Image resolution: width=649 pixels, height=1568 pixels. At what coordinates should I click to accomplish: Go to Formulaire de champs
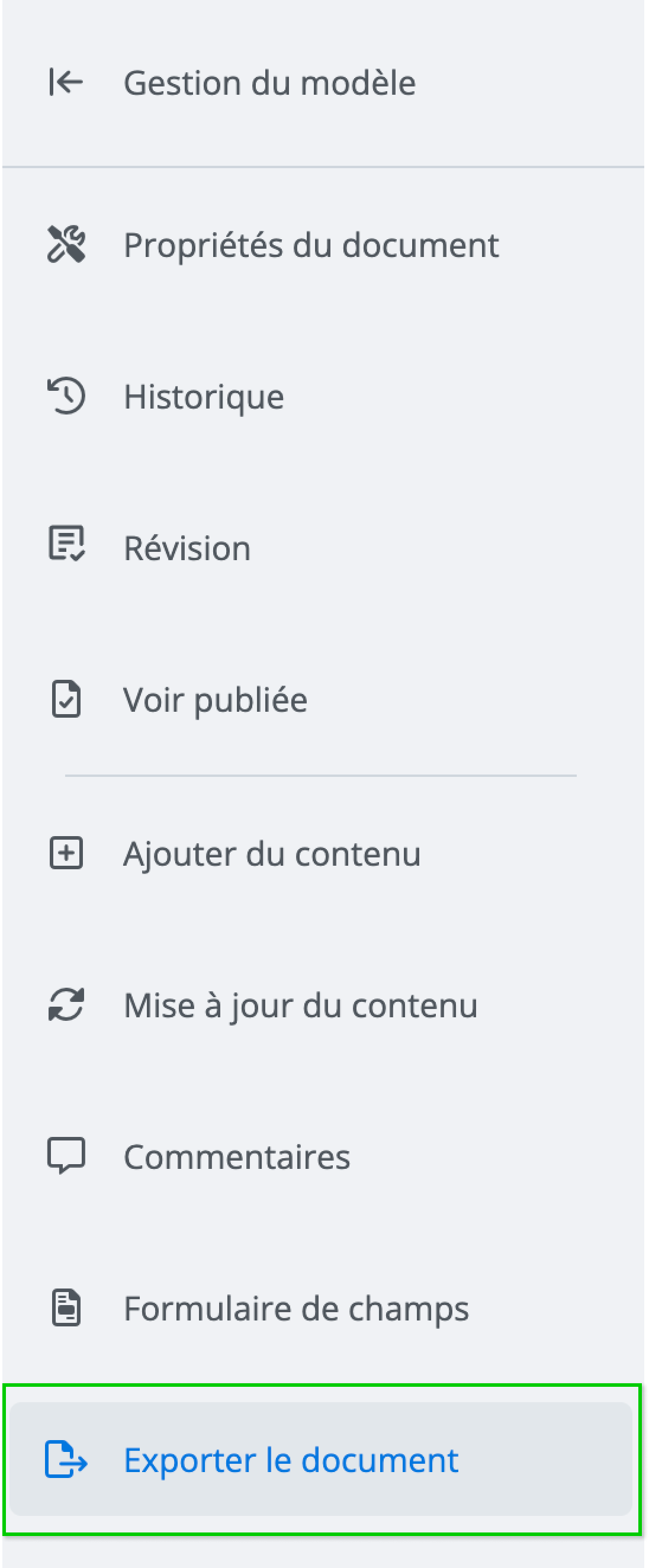[296, 1308]
